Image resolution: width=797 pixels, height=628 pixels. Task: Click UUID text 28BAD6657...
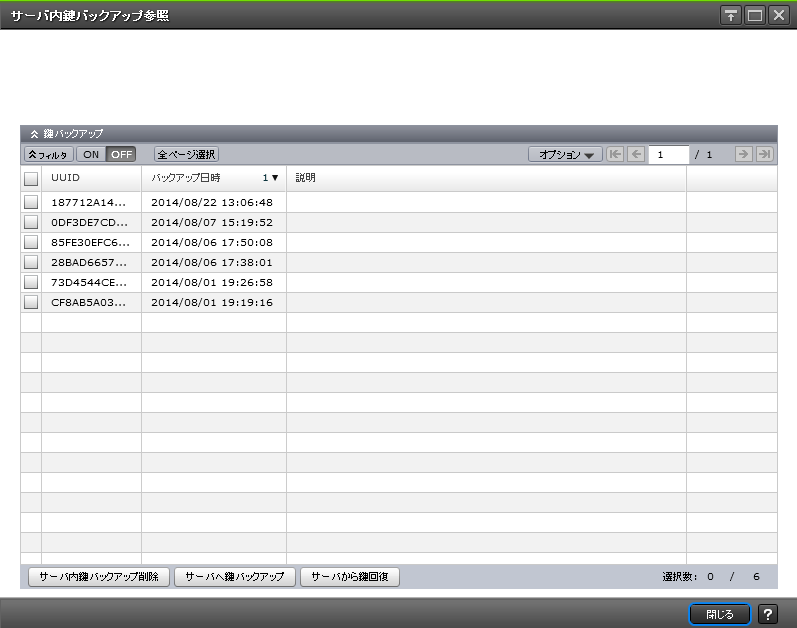click(x=89, y=262)
